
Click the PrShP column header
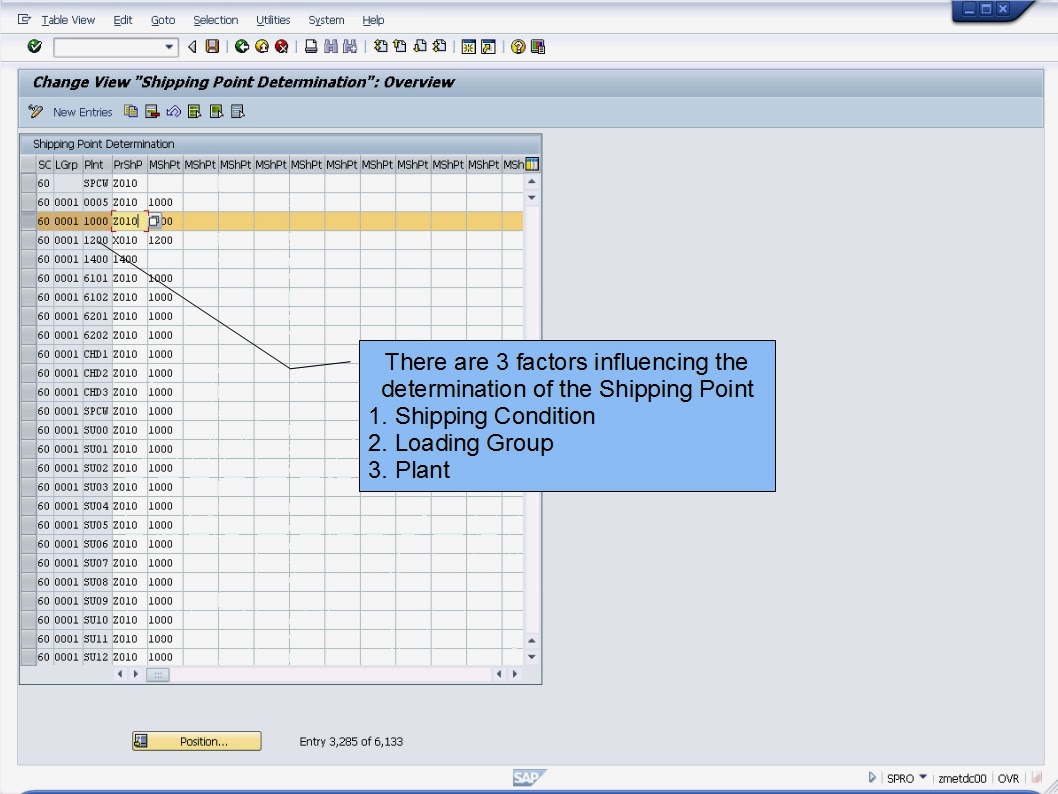pyautogui.click(x=128, y=165)
